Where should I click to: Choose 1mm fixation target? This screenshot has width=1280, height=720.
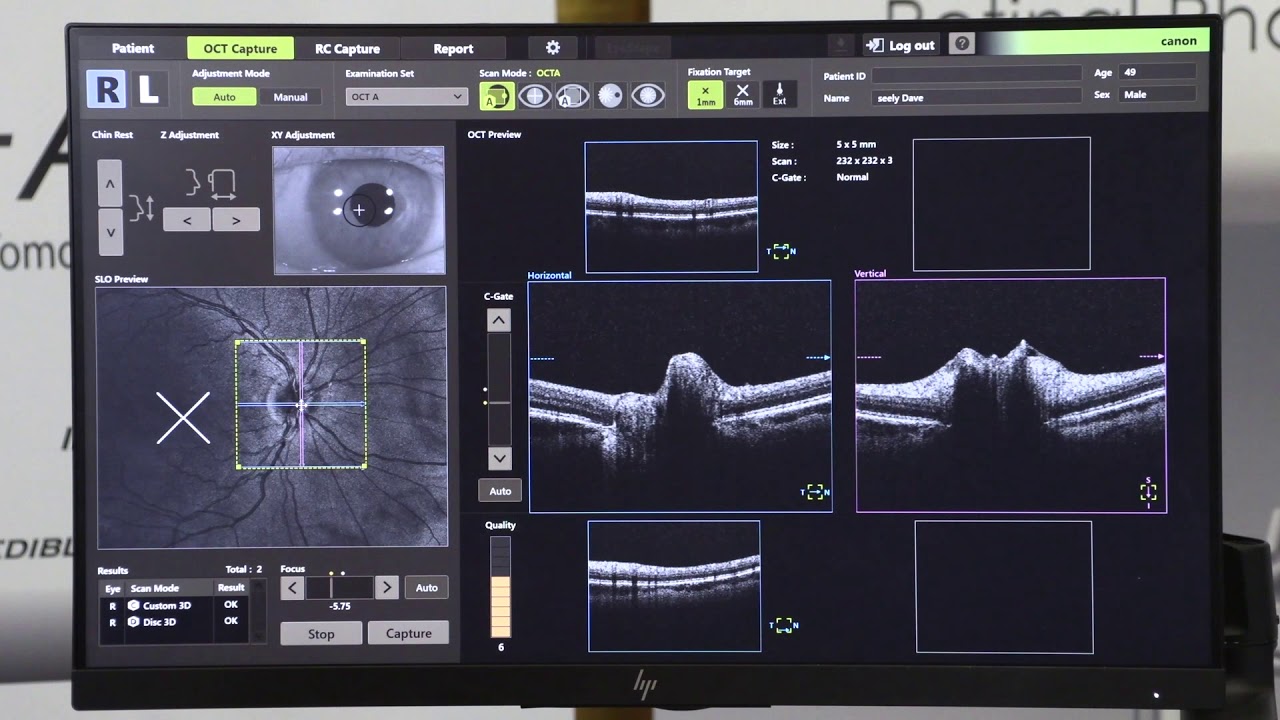click(706, 95)
